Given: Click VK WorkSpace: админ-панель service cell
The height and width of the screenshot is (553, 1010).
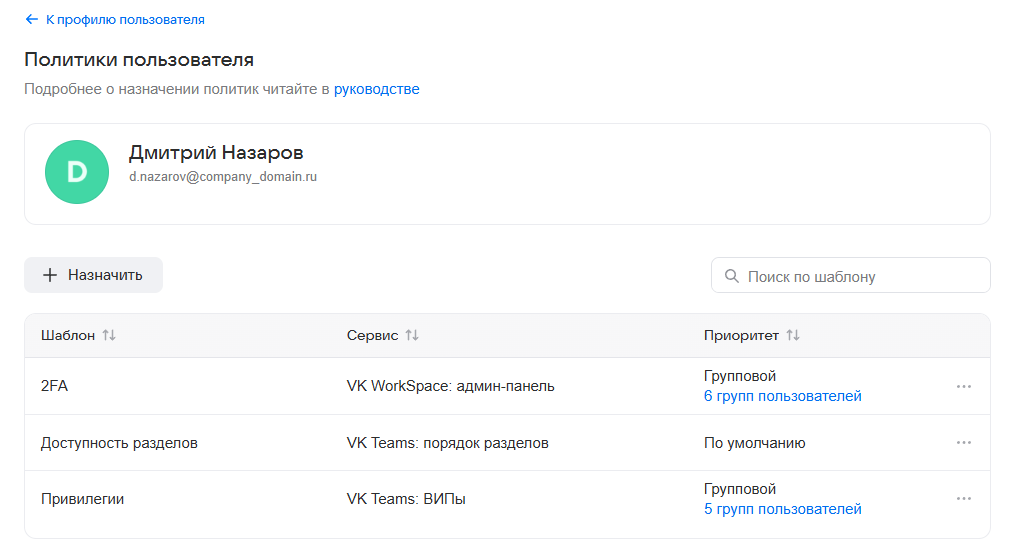Looking at the screenshot, I should tap(450, 386).
